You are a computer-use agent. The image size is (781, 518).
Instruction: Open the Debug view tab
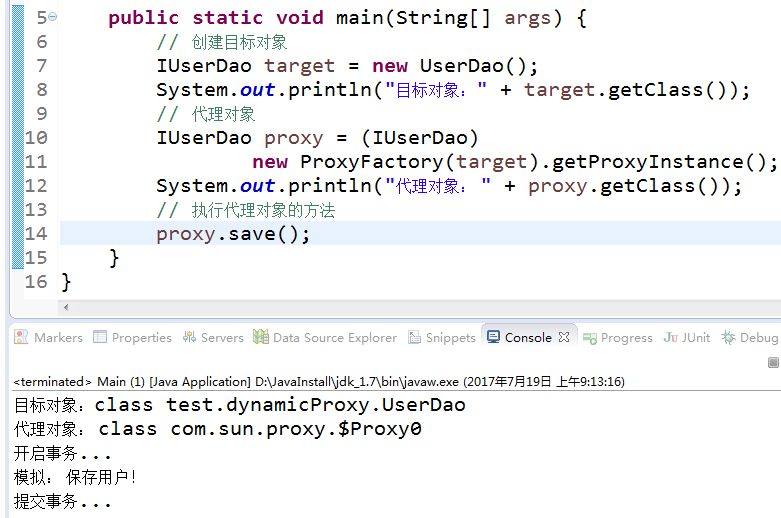click(x=750, y=337)
